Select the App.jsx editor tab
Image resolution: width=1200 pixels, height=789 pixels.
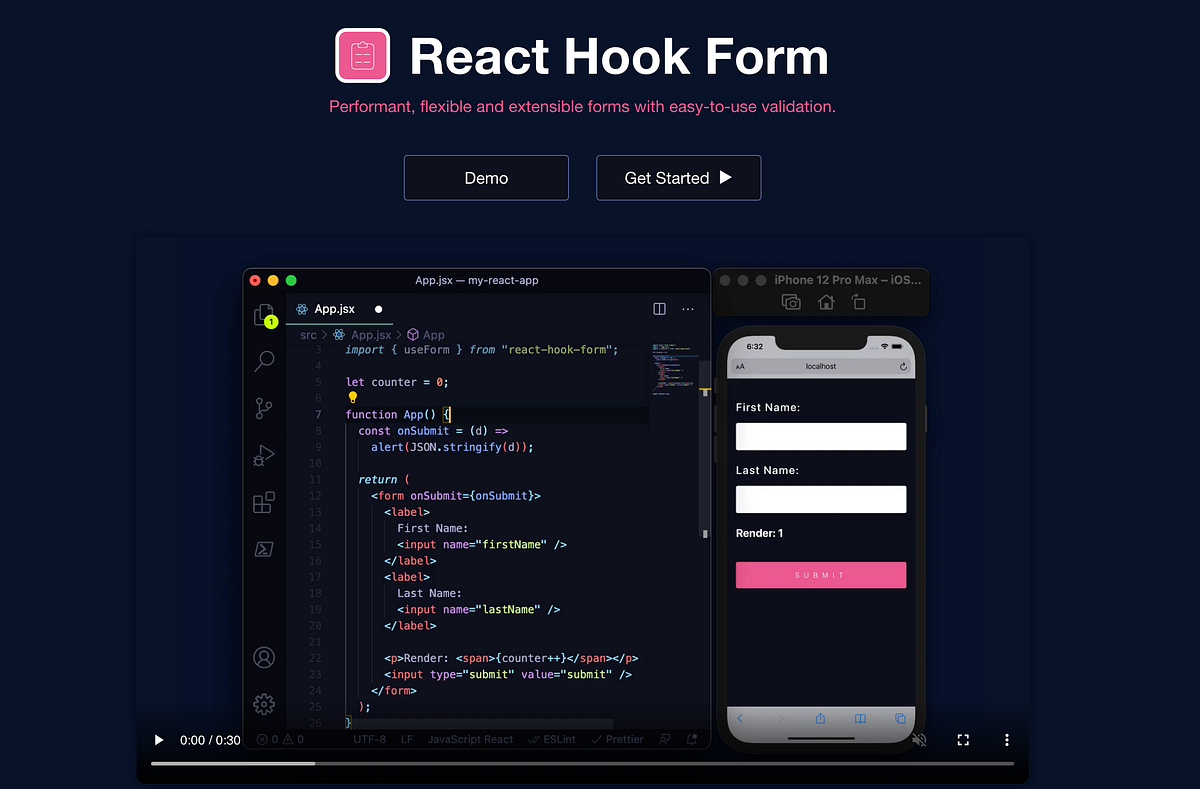click(x=340, y=309)
